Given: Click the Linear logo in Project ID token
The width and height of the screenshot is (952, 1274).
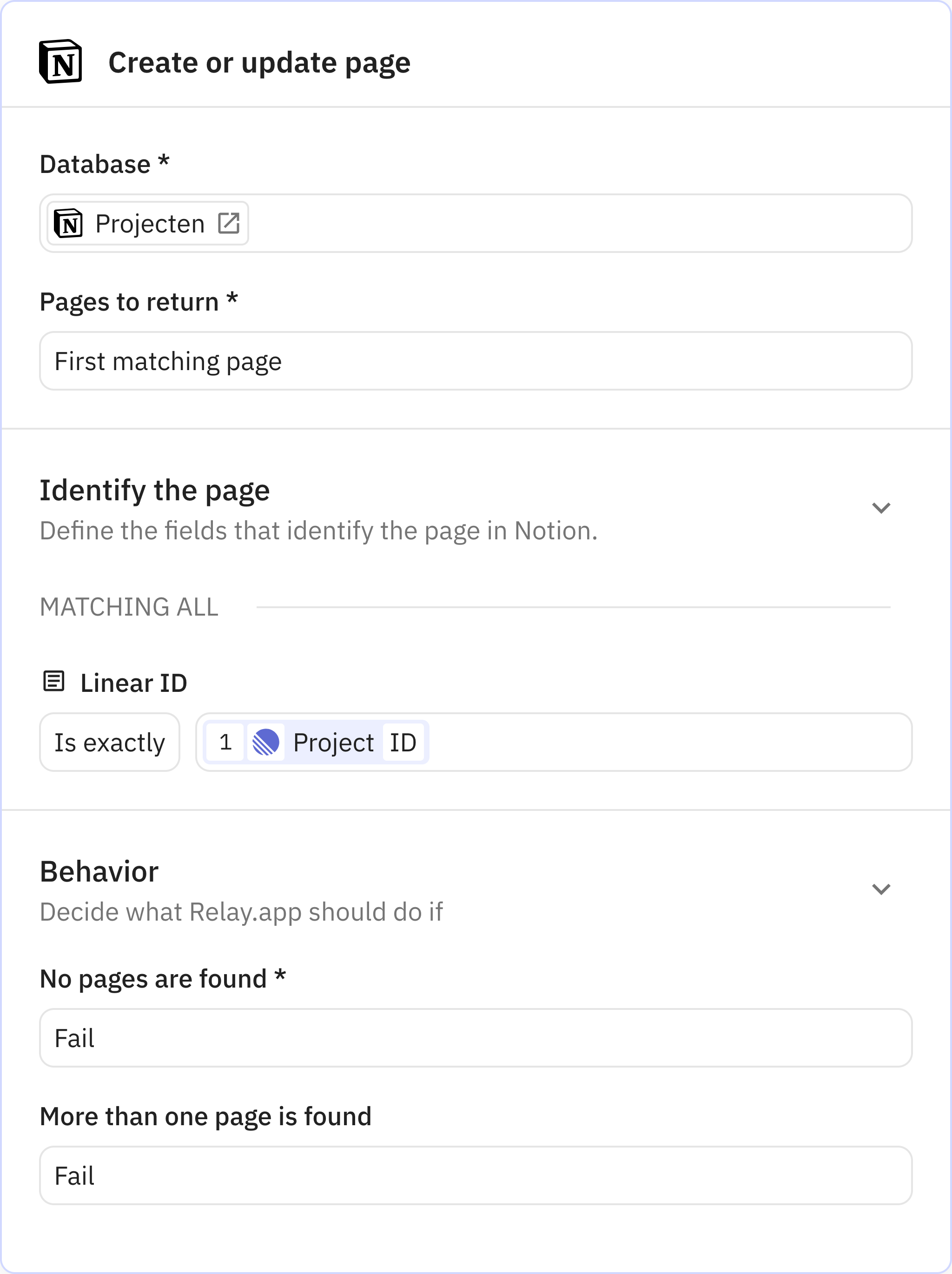Looking at the screenshot, I should pos(266,743).
